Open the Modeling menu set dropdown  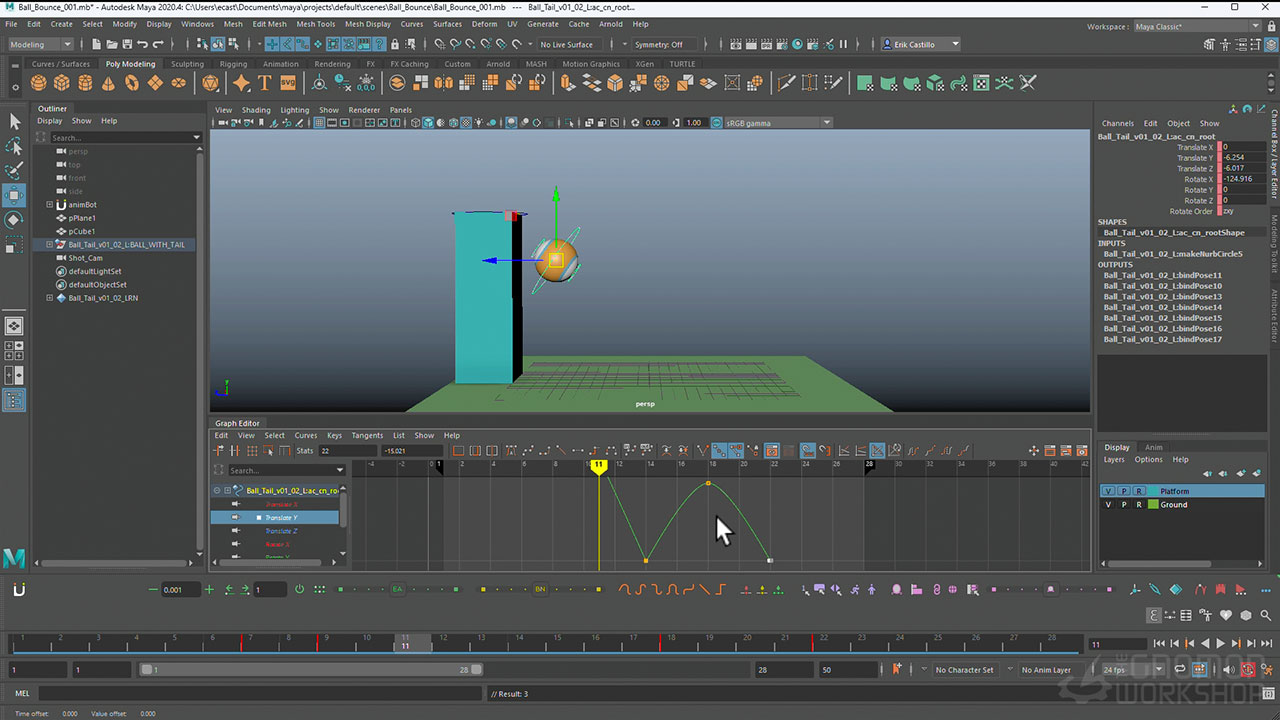40,44
